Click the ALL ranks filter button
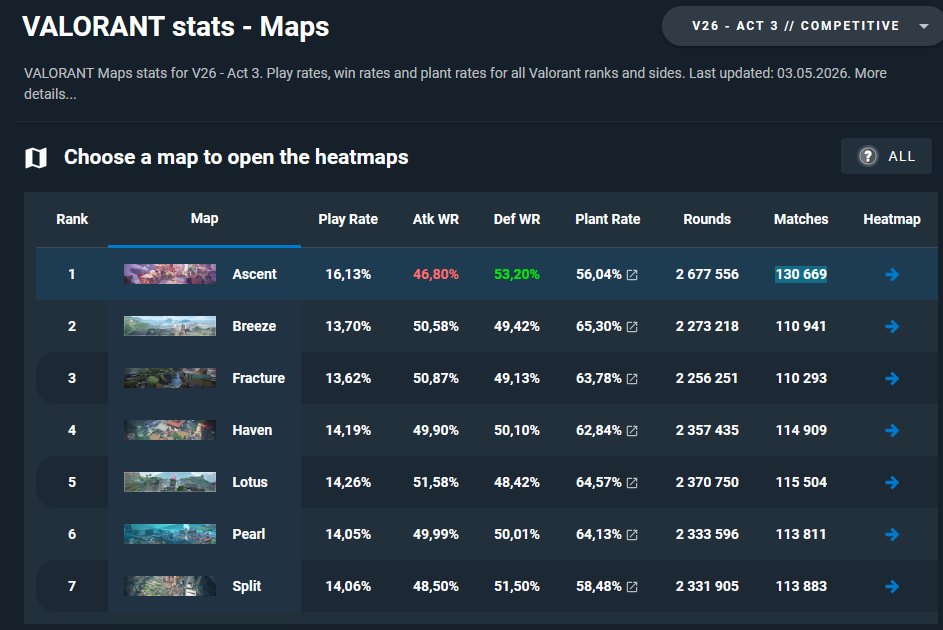The image size is (943, 630). pyautogui.click(x=886, y=156)
